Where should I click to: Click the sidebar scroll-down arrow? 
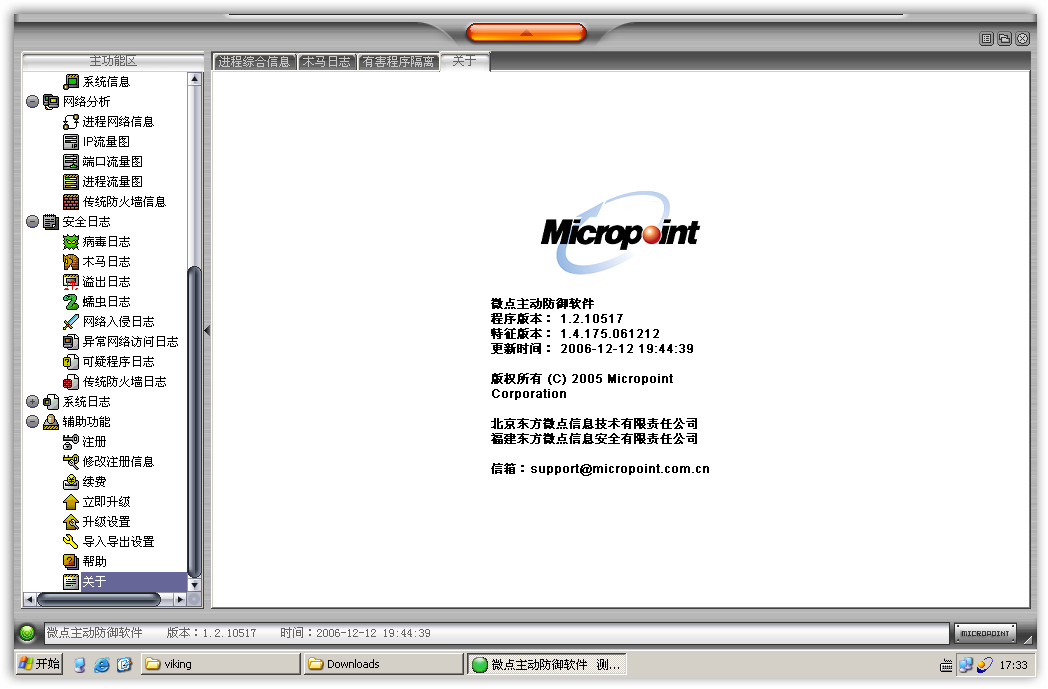pos(194,585)
